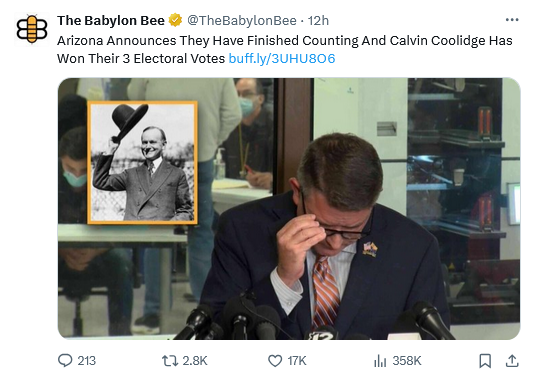Viewport: 534px width, 379px height.
Task: Like the tweet with heart icon
Action: point(275,361)
